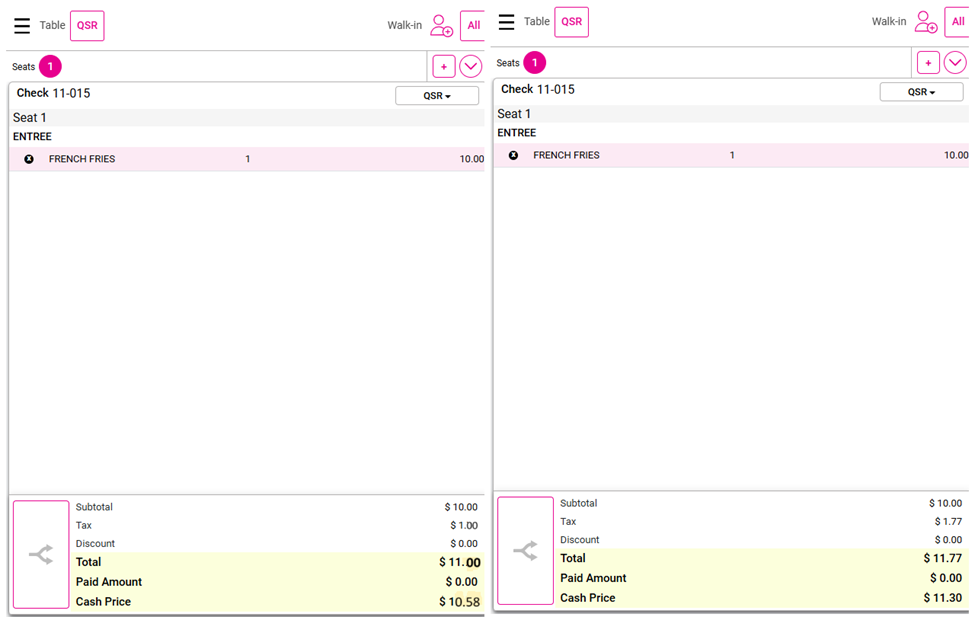975x617 pixels.
Task: Select the QSR table tab in the left panel
Action: 87,26
